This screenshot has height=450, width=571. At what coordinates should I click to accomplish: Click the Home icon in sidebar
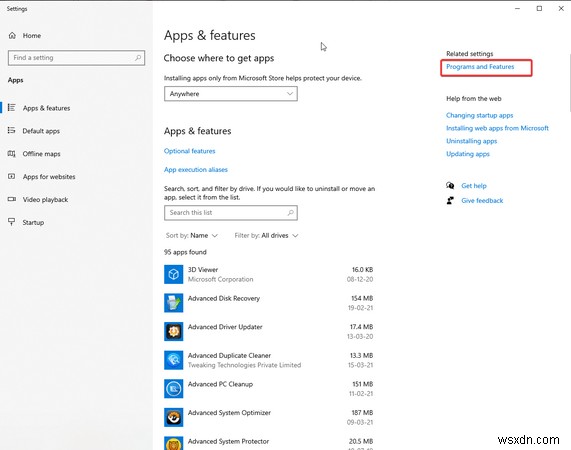(12, 35)
